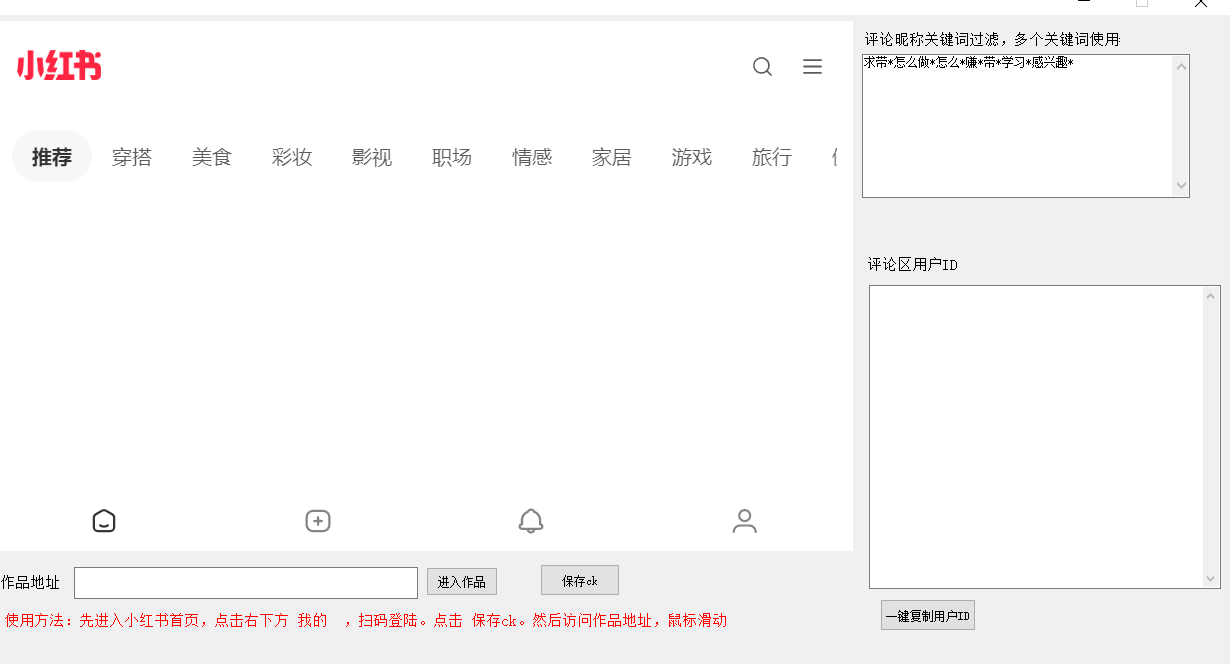Go to home via bottom smiley icon
This screenshot has height=664, width=1230.
pos(104,521)
